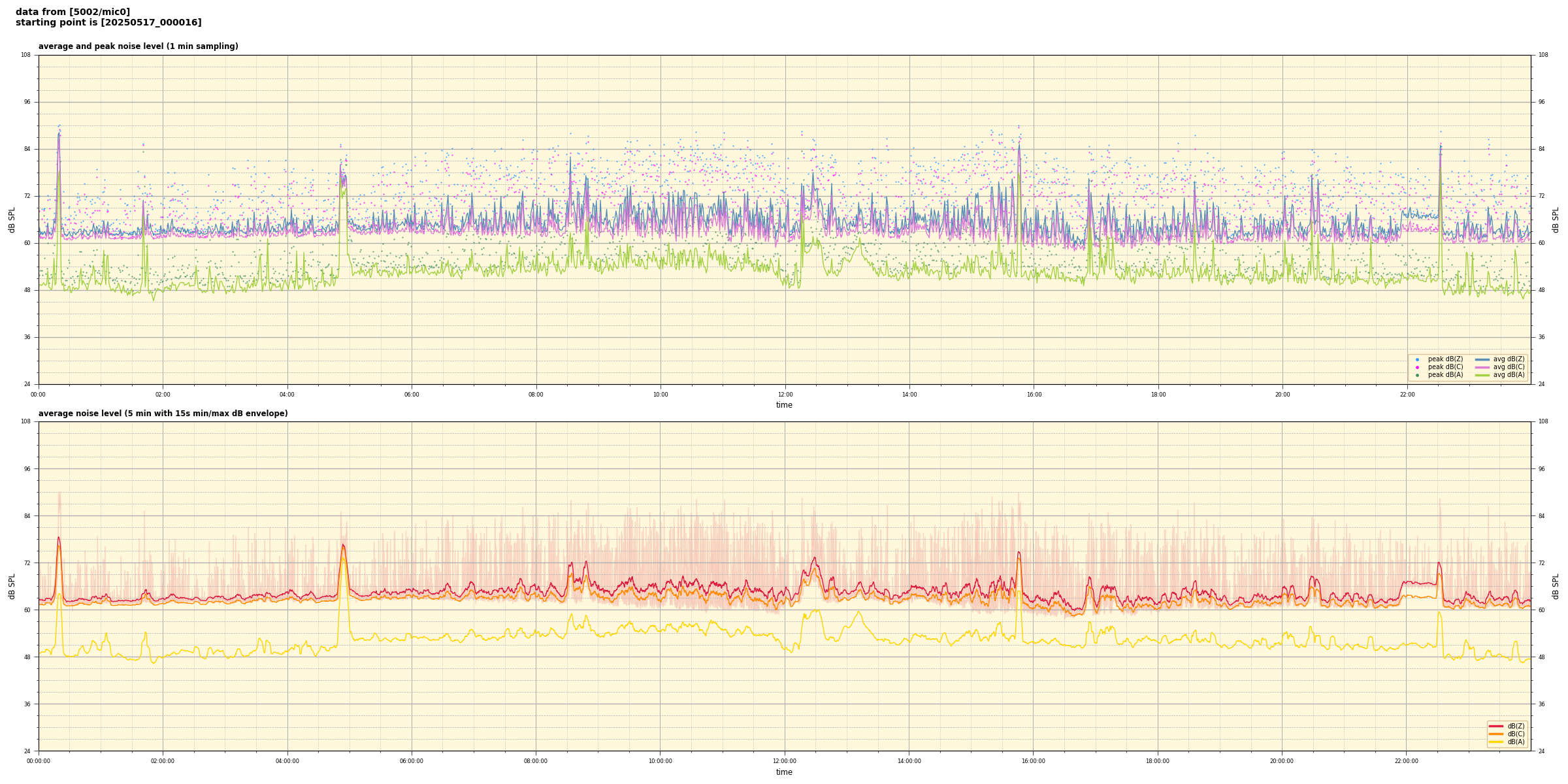Screen dimensions: 1568x784
Task: Click the 'data from [5002/mic0]' header text
Action: pos(73,12)
